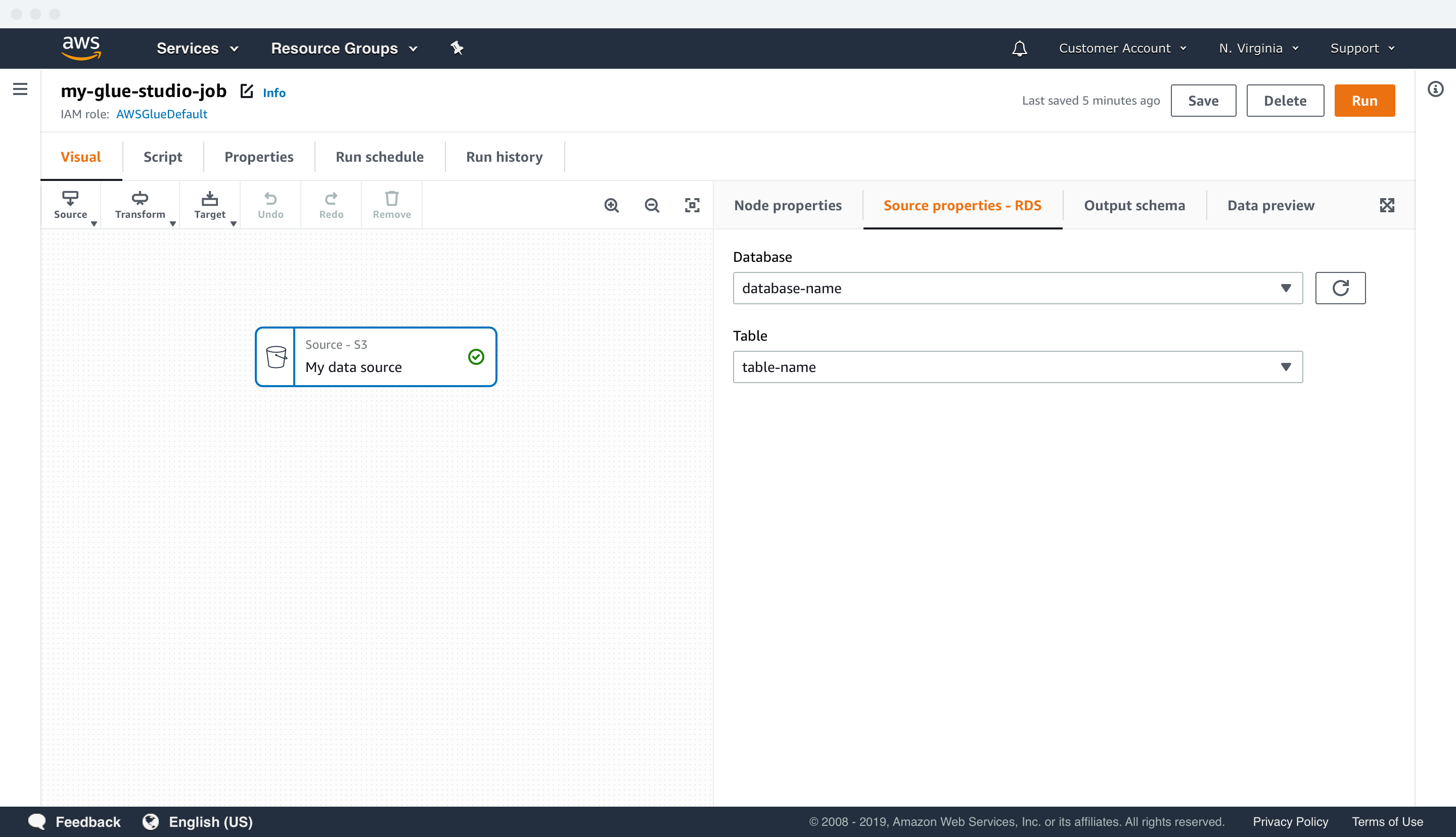Delete the job
The width and height of the screenshot is (1456, 837).
tap(1285, 101)
